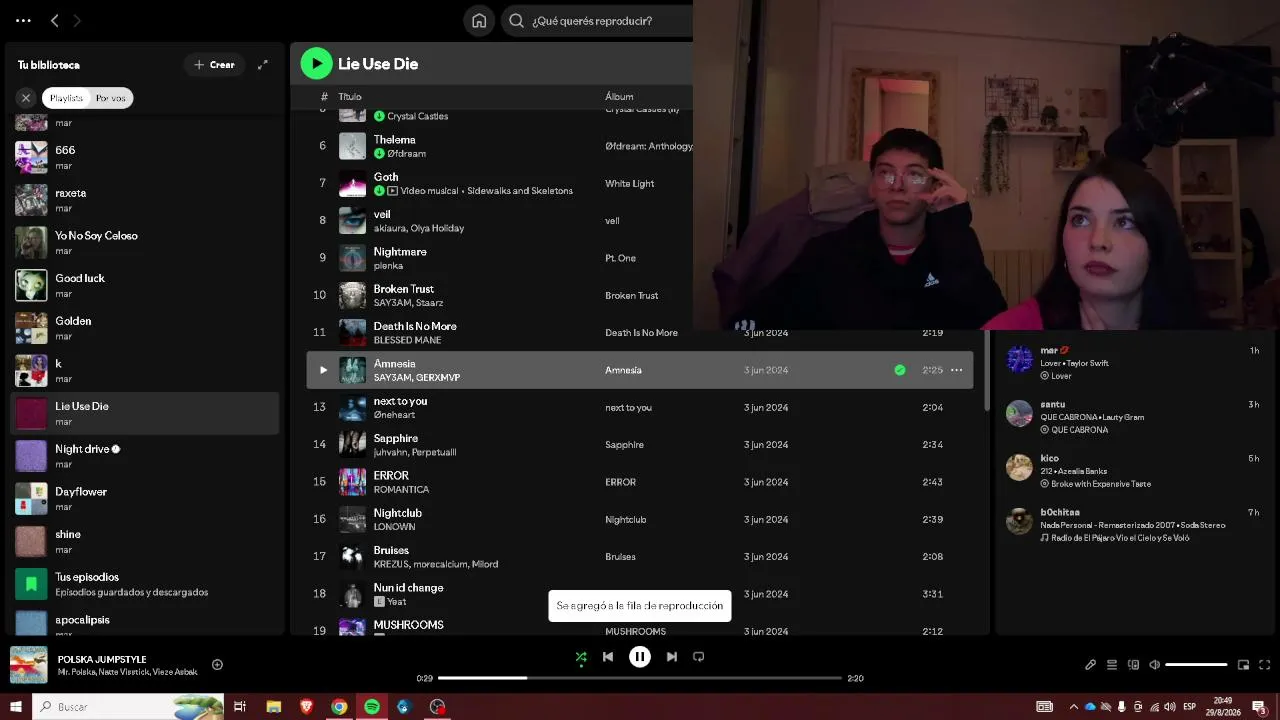The image size is (1280, 720).
Task: Click the Thelema track title
Action: coord(394,140)
